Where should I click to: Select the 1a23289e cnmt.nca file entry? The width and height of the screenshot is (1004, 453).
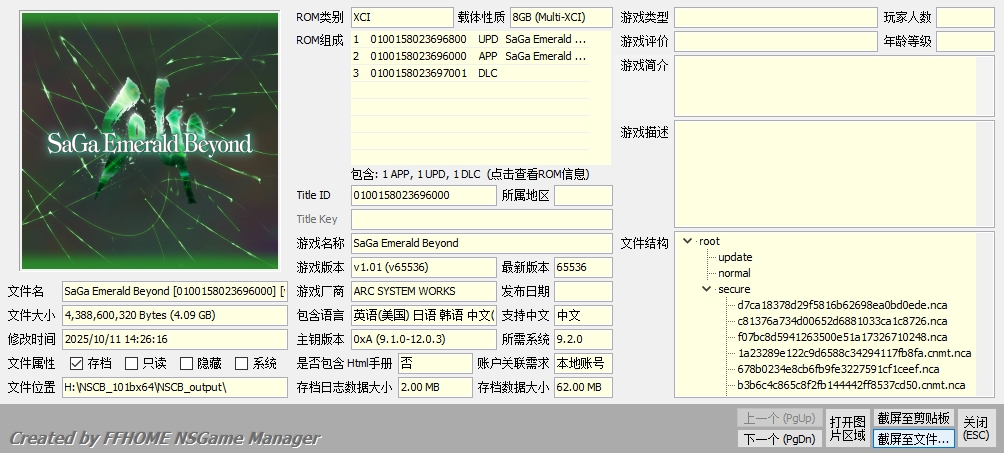pyautogui.click(x=853, y=353)
